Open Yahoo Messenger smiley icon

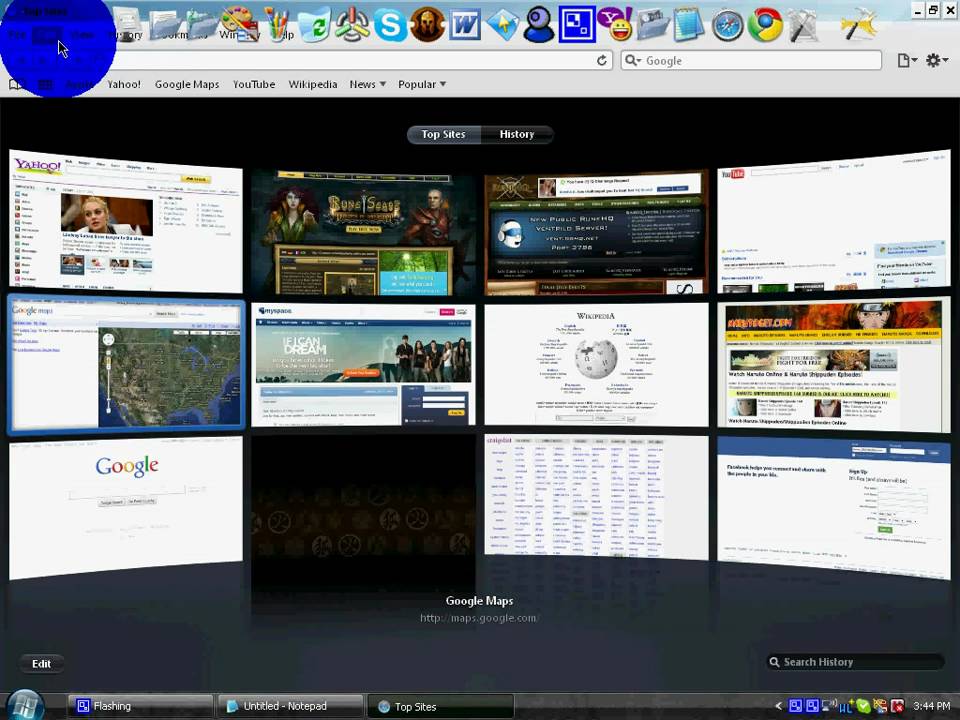click(x=615, y=24)
